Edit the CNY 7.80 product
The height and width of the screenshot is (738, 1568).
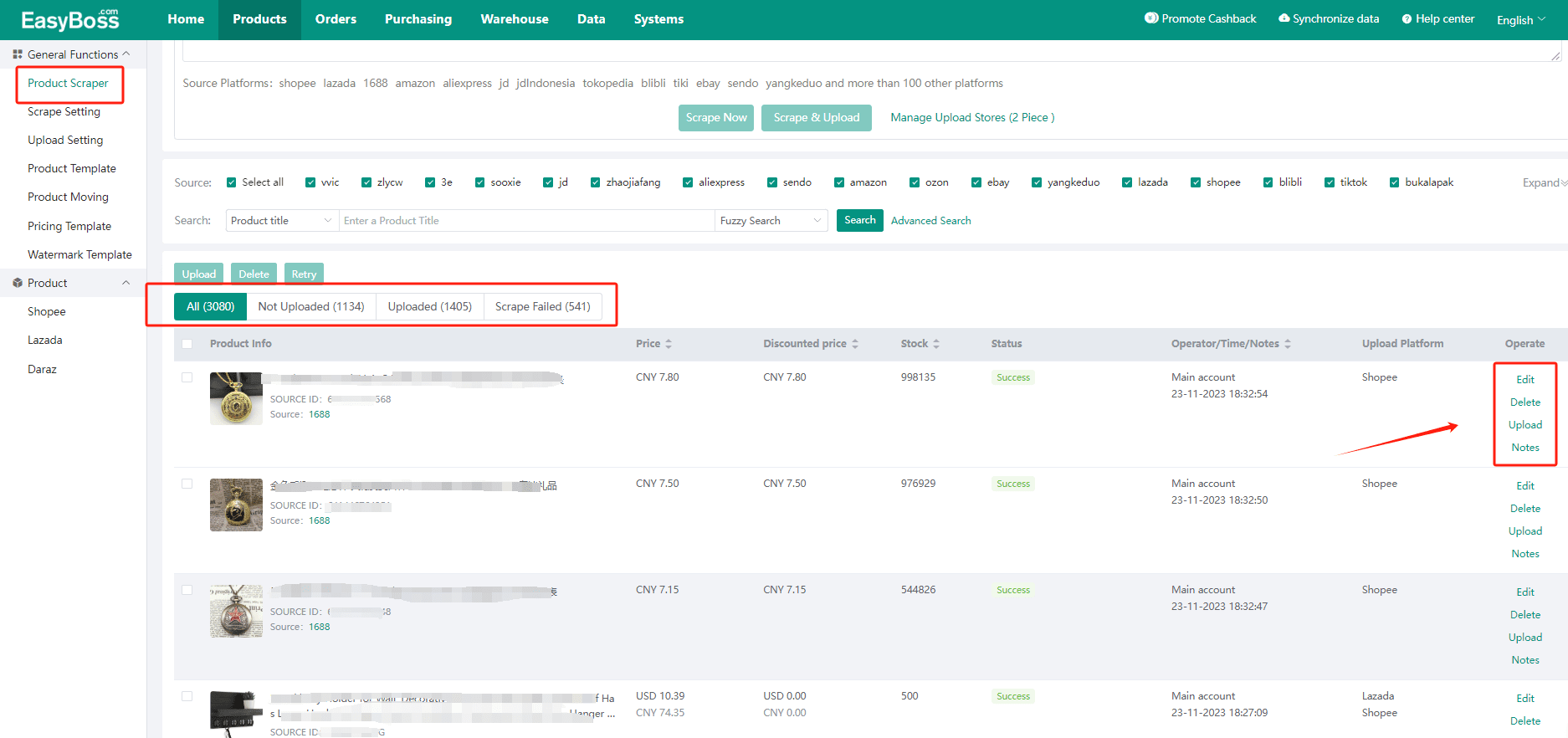click(1525, 379)
